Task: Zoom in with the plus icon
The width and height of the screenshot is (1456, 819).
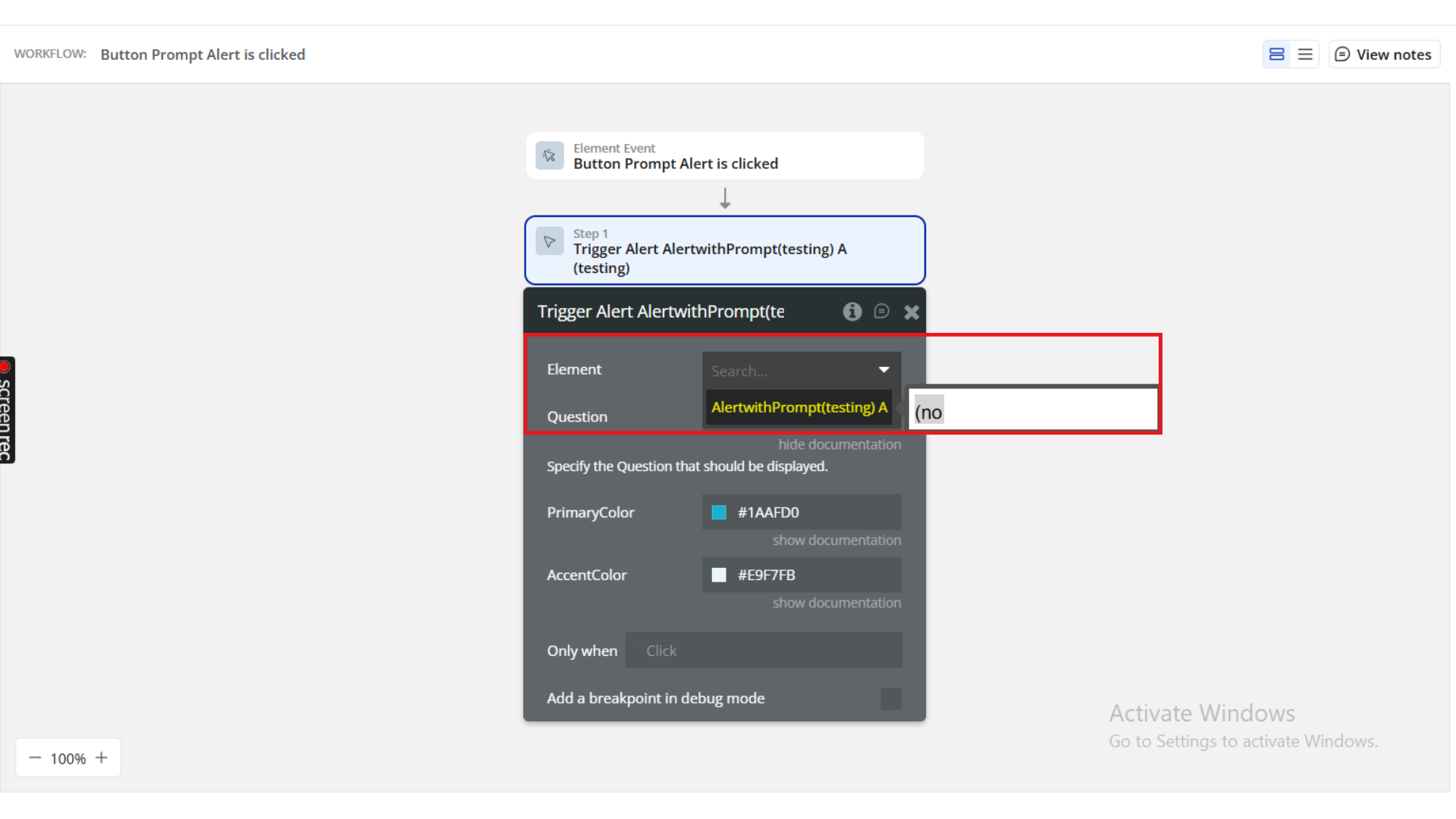Action: click(102, 758)
